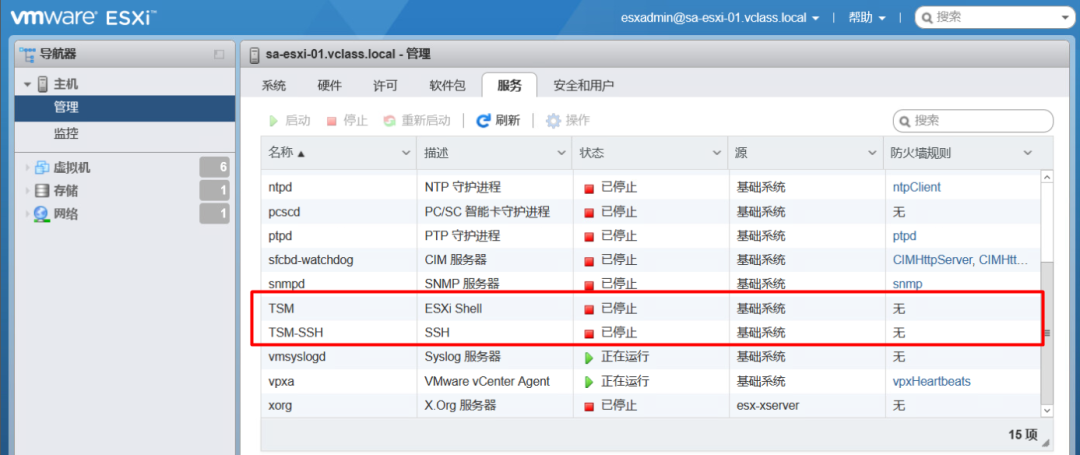Click the Networking globe icon in navigator
This screenshot has width=1080, height=455.
[x=42, y=214]
